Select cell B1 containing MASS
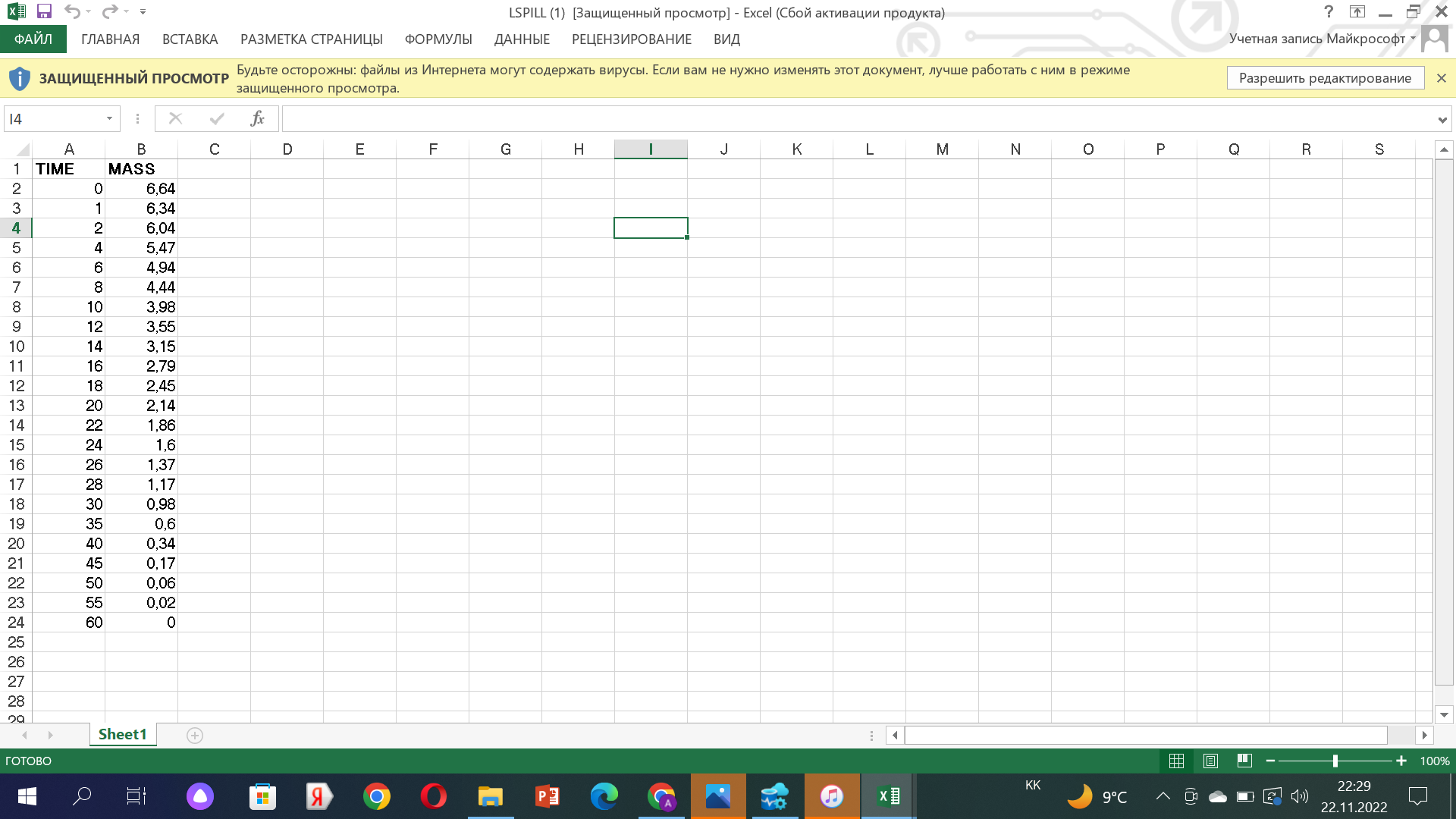 [x=141, y=169]
